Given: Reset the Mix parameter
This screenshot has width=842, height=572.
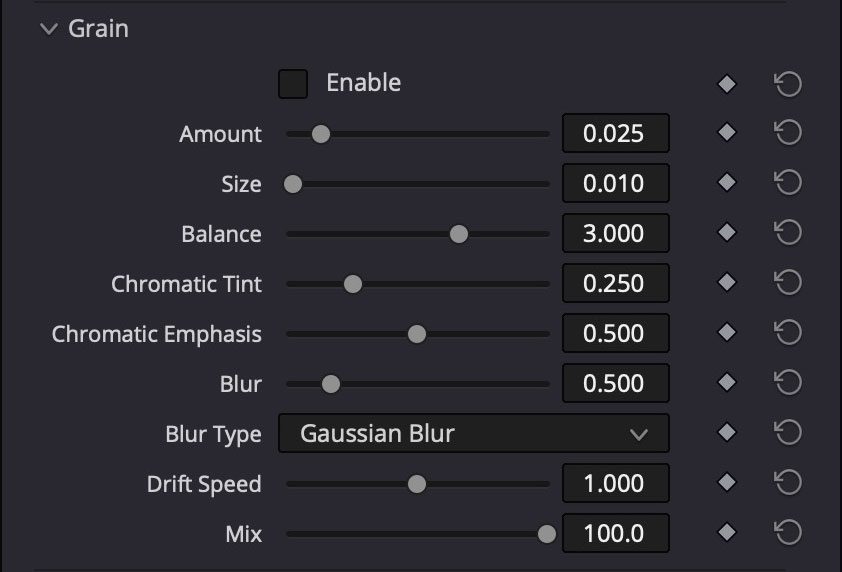Looking at the screenshot, I should click(x=788, y=533).
